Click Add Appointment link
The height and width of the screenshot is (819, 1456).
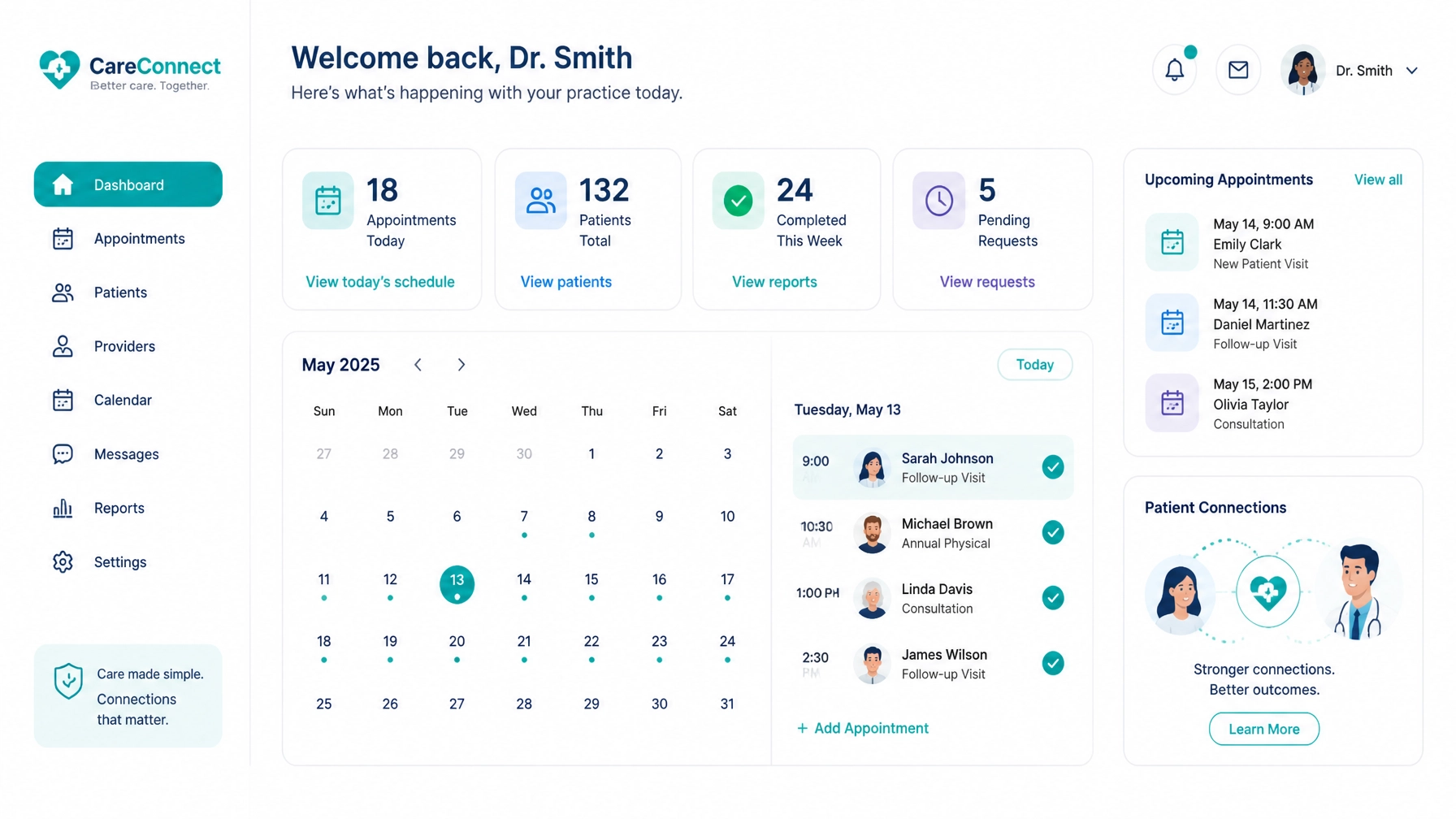[863, 729]
